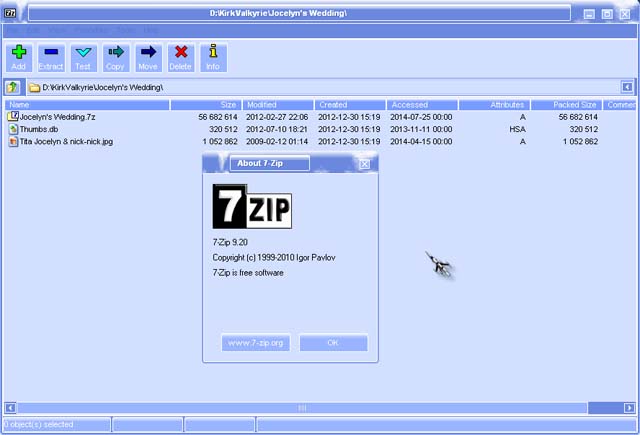
Task: Open the Help menu
Action: (x=151, y=30)
